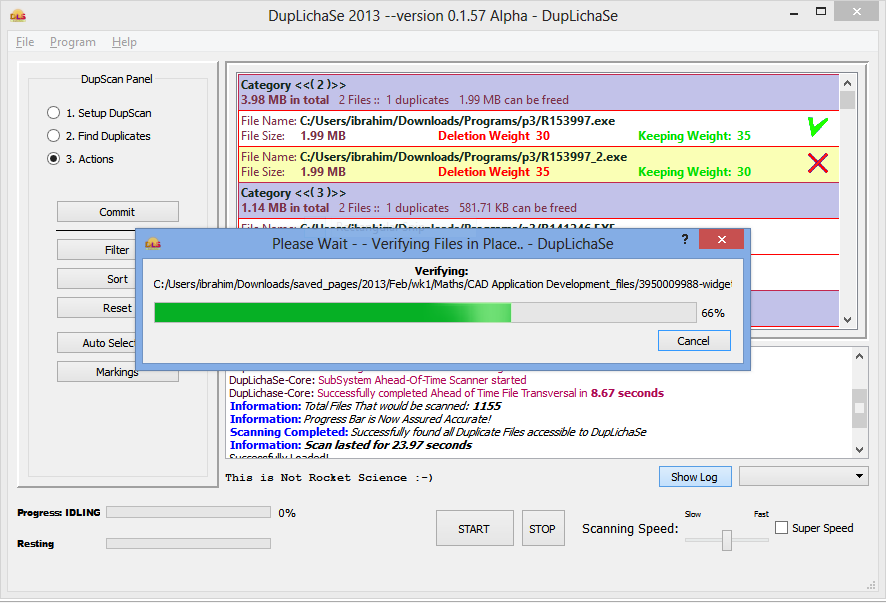Click the 'Total Files That would be scanned: 1155' line
886x603 pixels.
365,406
